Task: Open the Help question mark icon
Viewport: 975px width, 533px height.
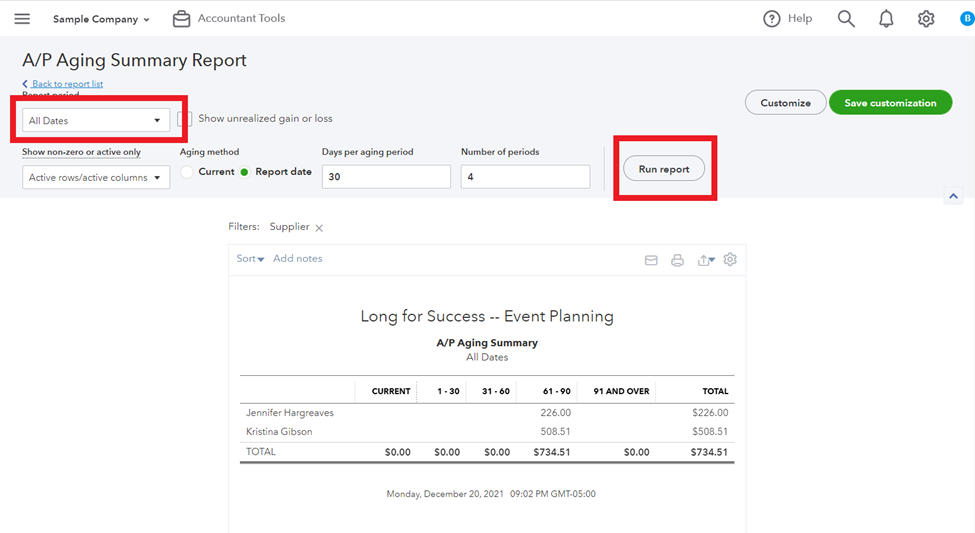Action: [x=771, y=19]
